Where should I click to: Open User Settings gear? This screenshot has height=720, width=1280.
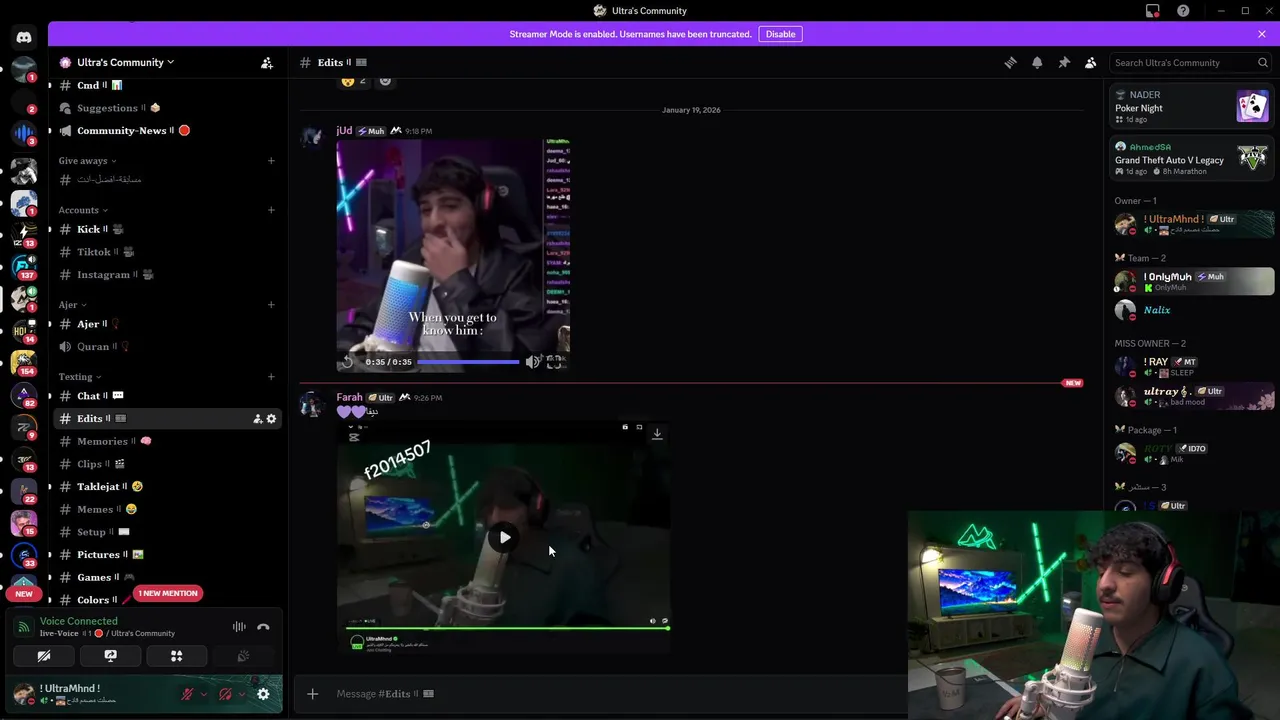tap(263, 694)
